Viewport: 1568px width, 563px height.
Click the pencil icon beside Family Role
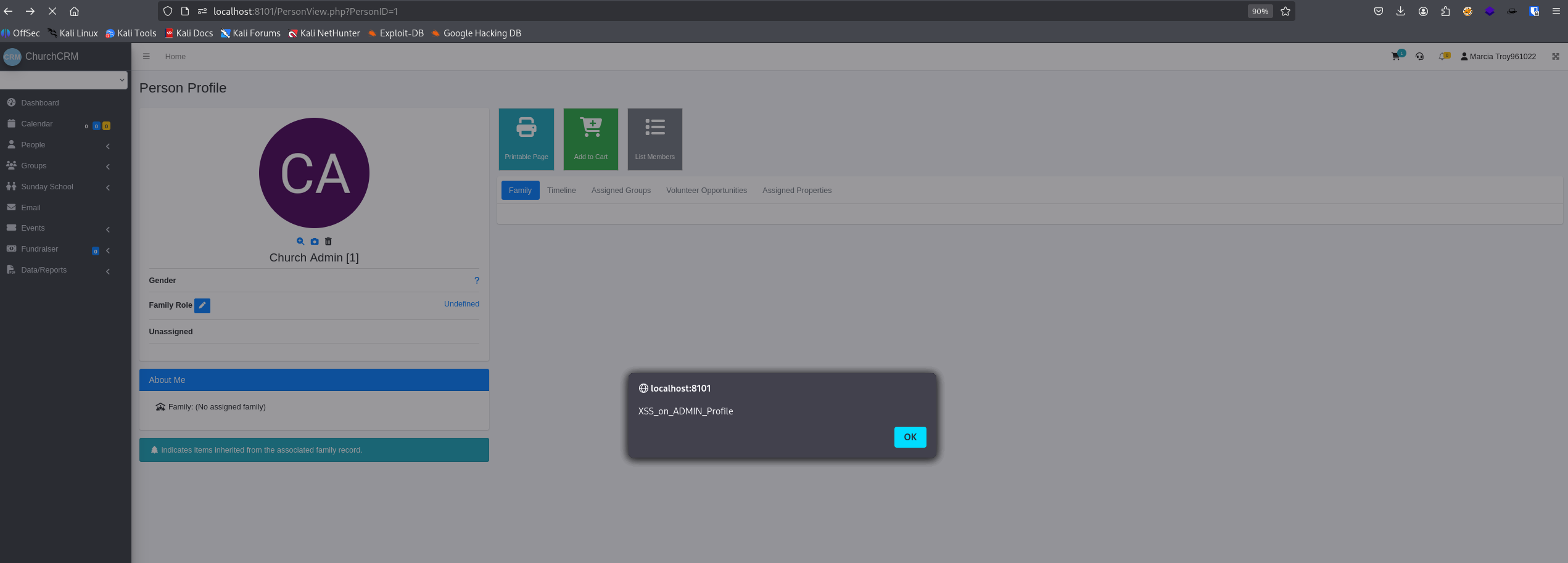point(202,305)
